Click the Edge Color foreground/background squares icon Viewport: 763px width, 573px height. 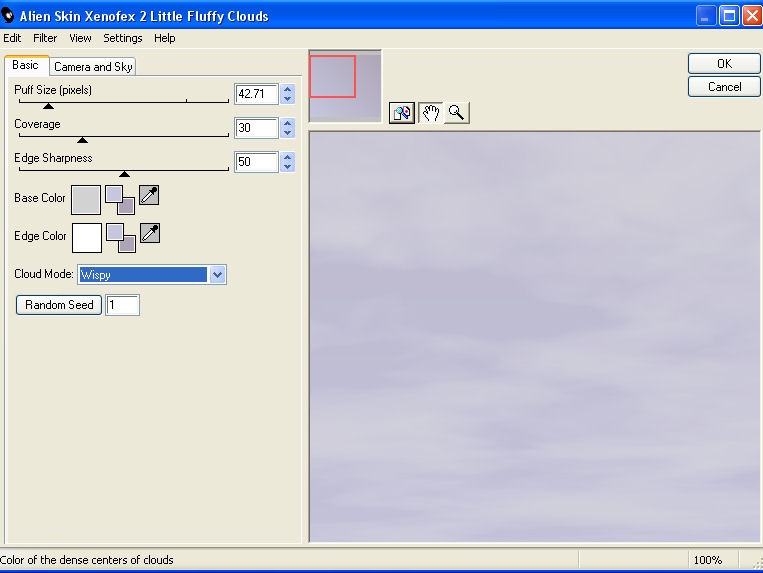point(120,237)
